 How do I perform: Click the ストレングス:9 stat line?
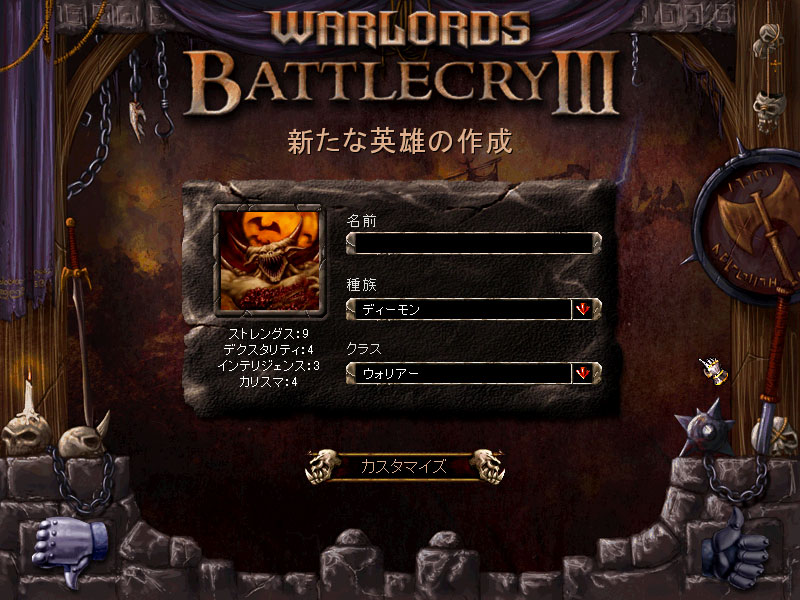click(x=268, y=334)
